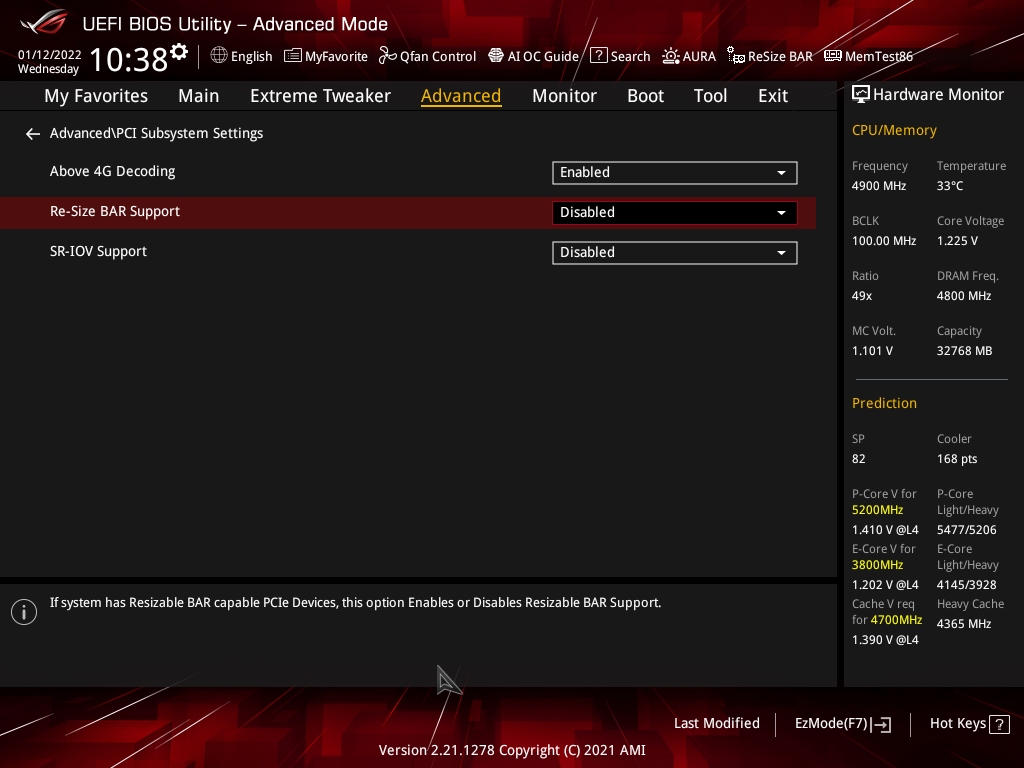Select the Re-Size BAR Support row label
1024x768 pixels.
point(115,212)
